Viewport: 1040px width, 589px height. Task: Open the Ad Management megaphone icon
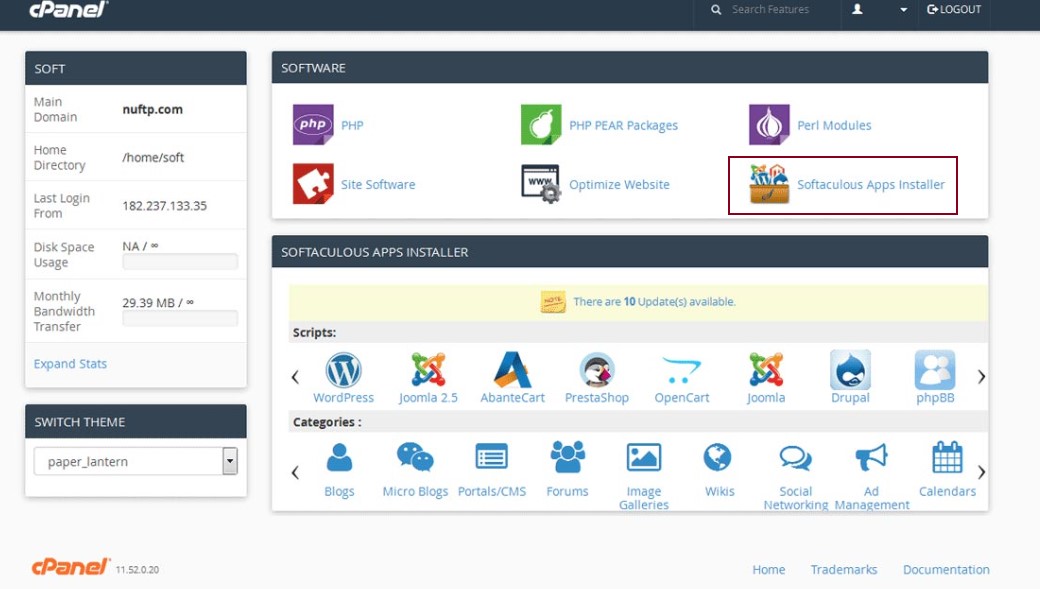pos(871,458)
